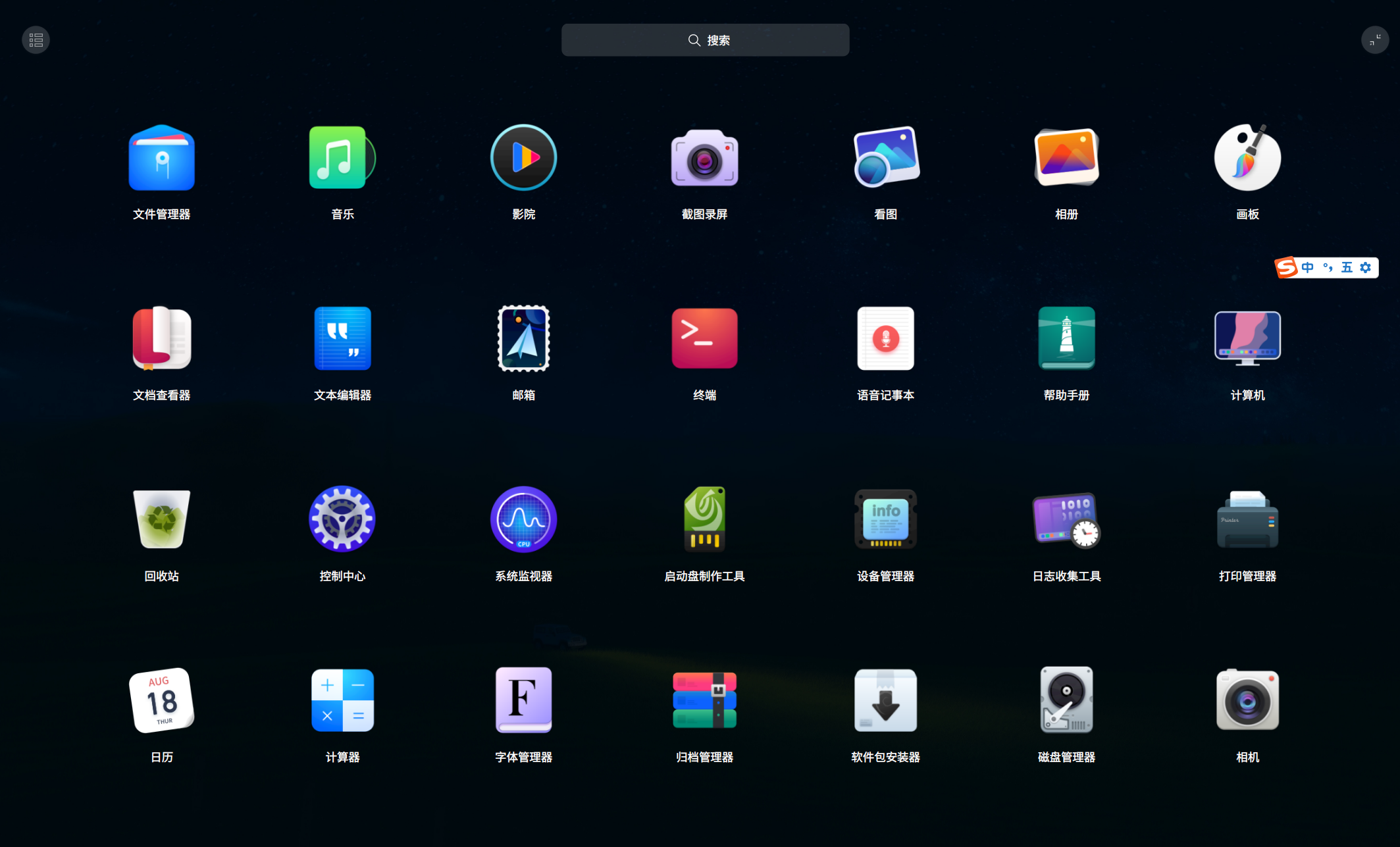The image size is (1400, 847).
Task: Open Sogou input method settings gear
Action: (1366, 267)
